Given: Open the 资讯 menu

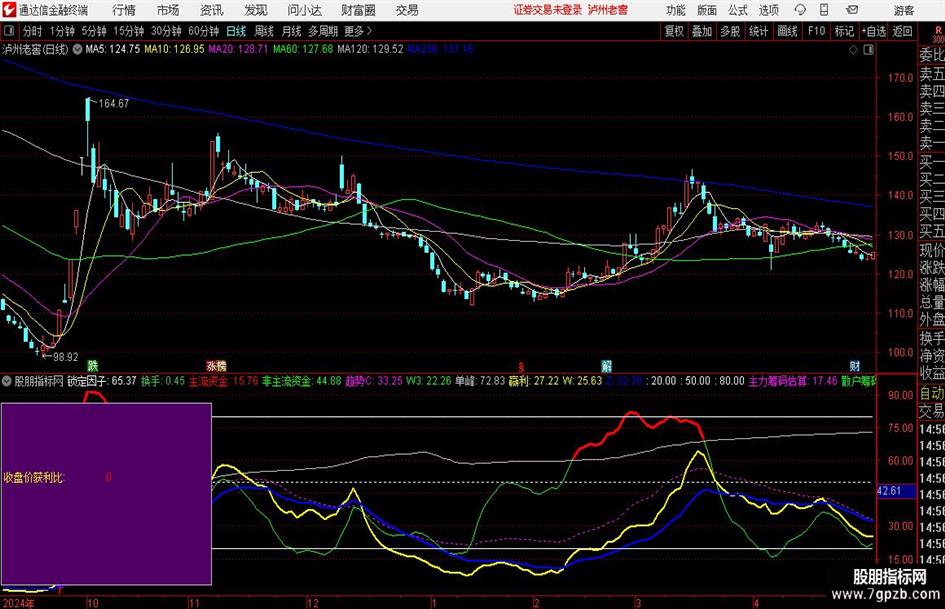Looking at the screenshot, I should (212, 10).
